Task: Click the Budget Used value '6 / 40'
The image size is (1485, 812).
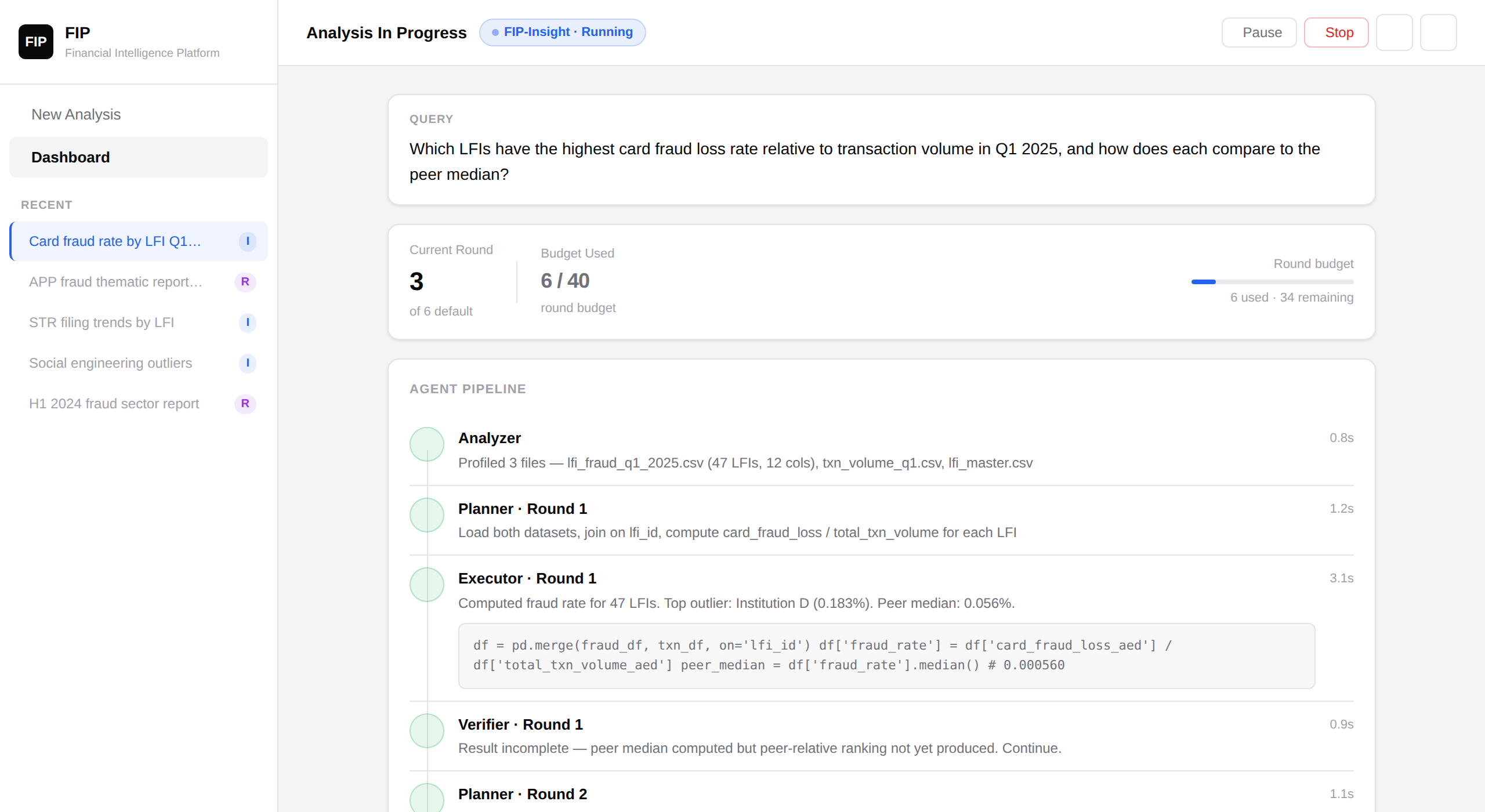Action: tap(565, 281)
